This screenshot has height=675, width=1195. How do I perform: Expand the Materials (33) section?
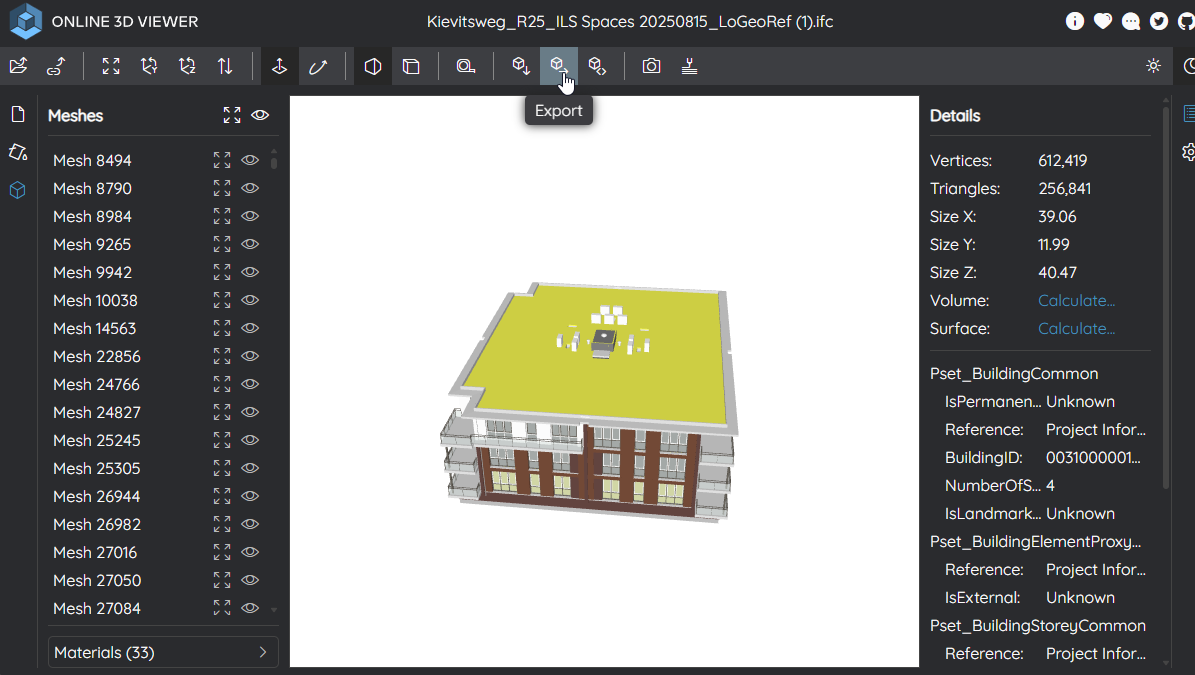pyautogui.click(x=163, y=652)
